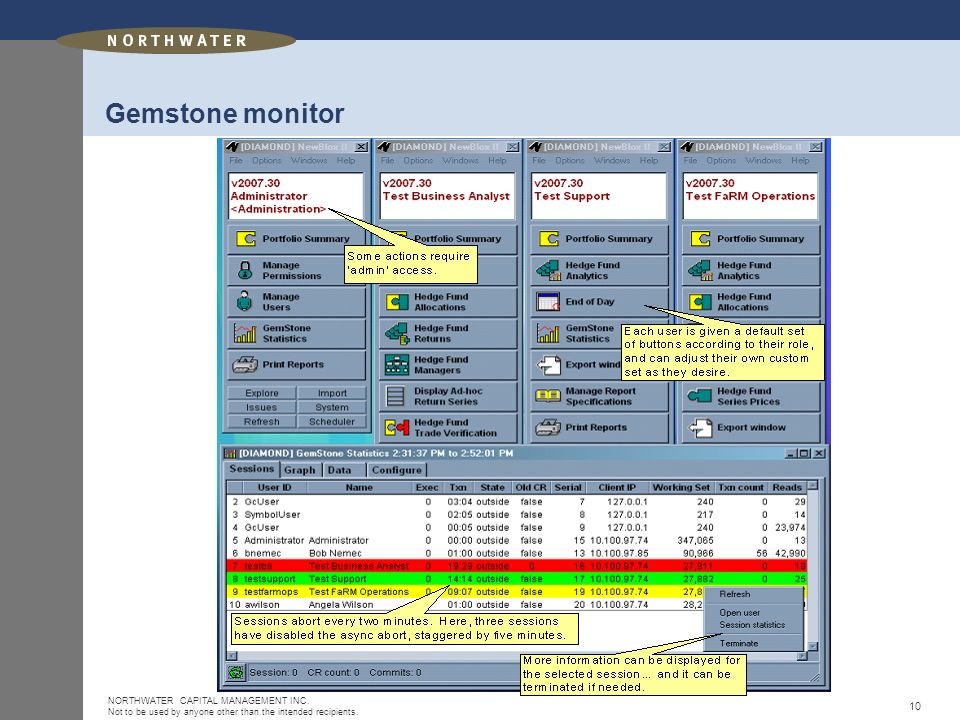Click the Reads column header
The width and height of the screenshot is (960, 720).
coord(787,487)
